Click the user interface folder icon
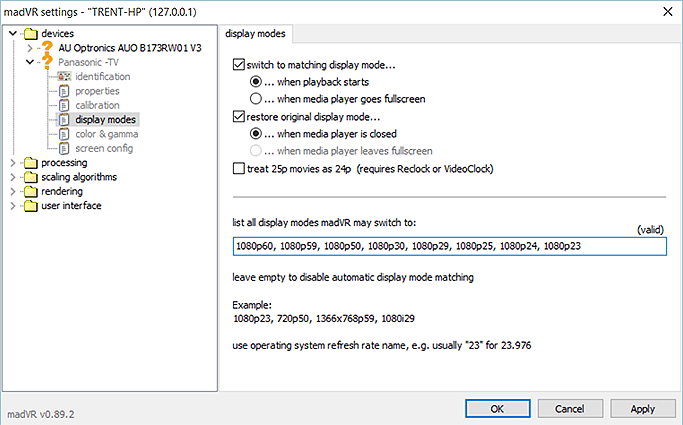This screenshot has width=683, height=425. pyautogui.click(x=30, y=206)
